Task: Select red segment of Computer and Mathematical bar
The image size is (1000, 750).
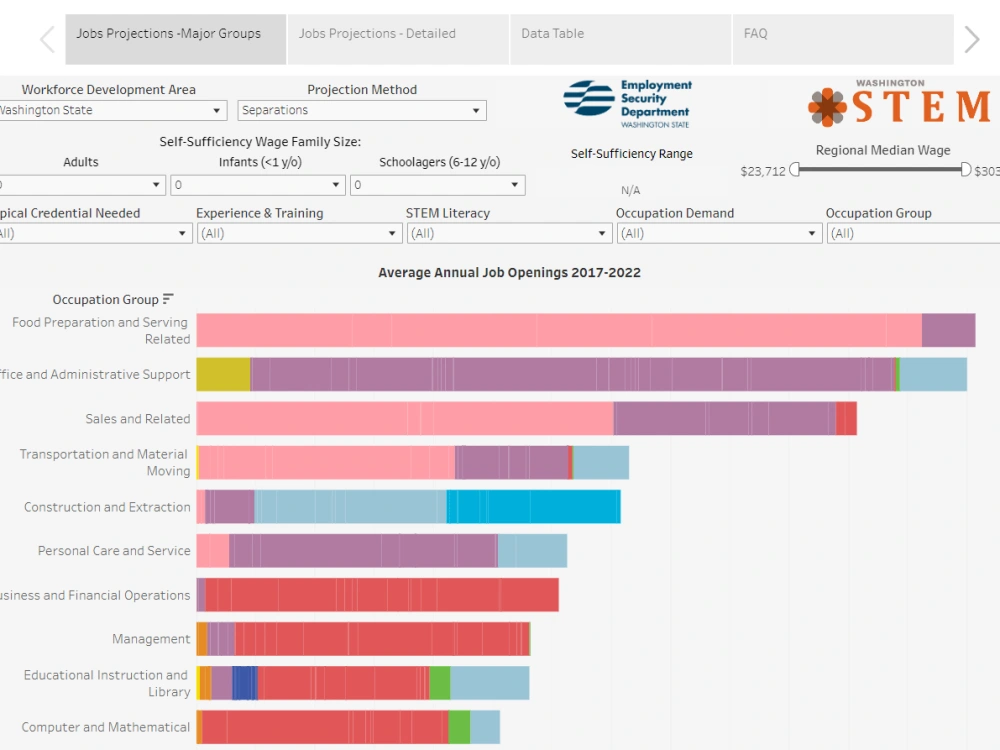Action: pos(325,727)
